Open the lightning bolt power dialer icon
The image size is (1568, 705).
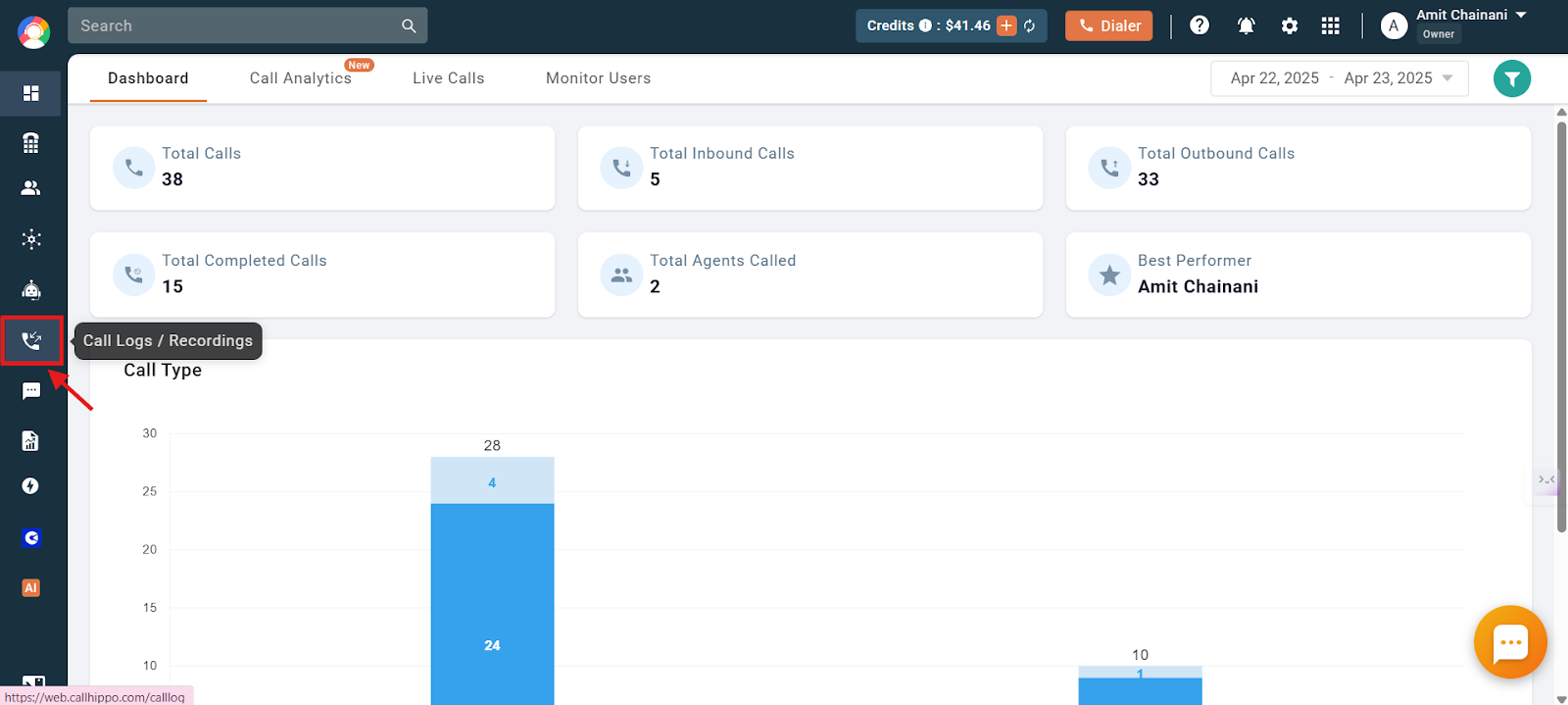pyautogui.click(x=31, y=486)
